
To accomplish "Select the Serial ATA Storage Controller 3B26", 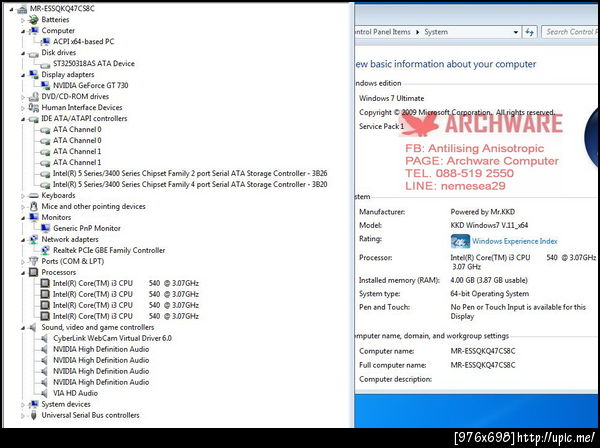I will coord(190,173).
